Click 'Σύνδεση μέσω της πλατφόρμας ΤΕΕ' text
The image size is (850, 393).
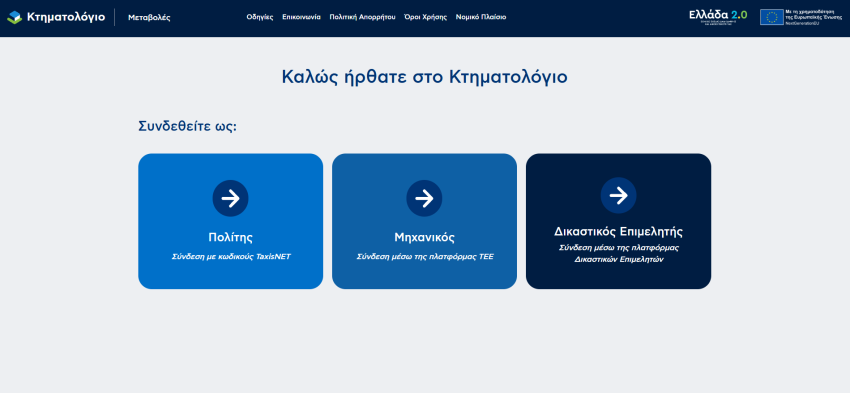point(425,256)
